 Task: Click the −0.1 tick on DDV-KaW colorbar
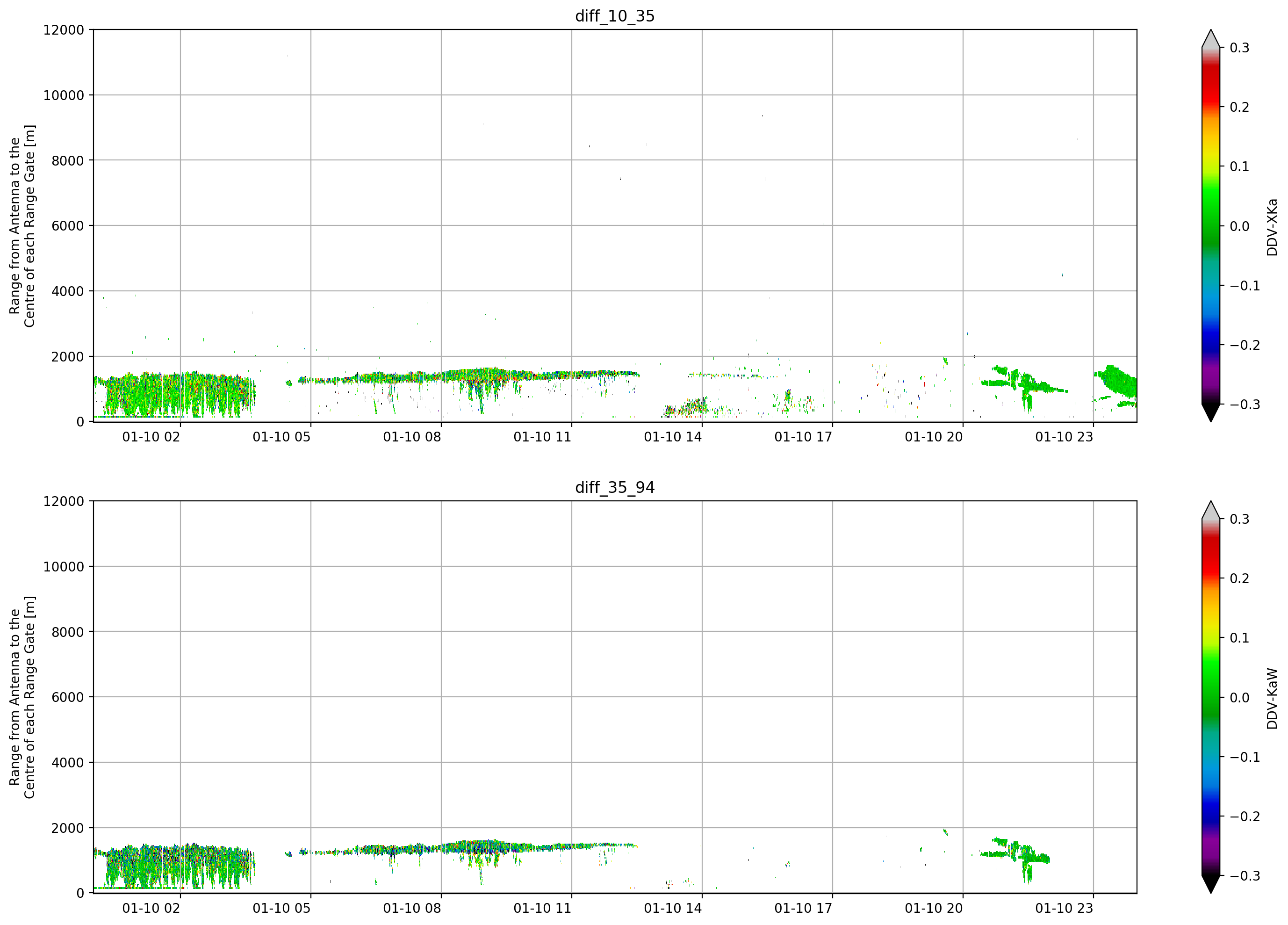[1245, 757]
